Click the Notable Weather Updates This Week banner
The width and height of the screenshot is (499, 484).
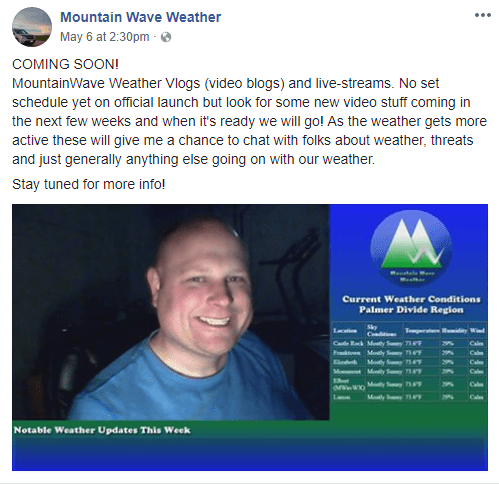[102, 430]
